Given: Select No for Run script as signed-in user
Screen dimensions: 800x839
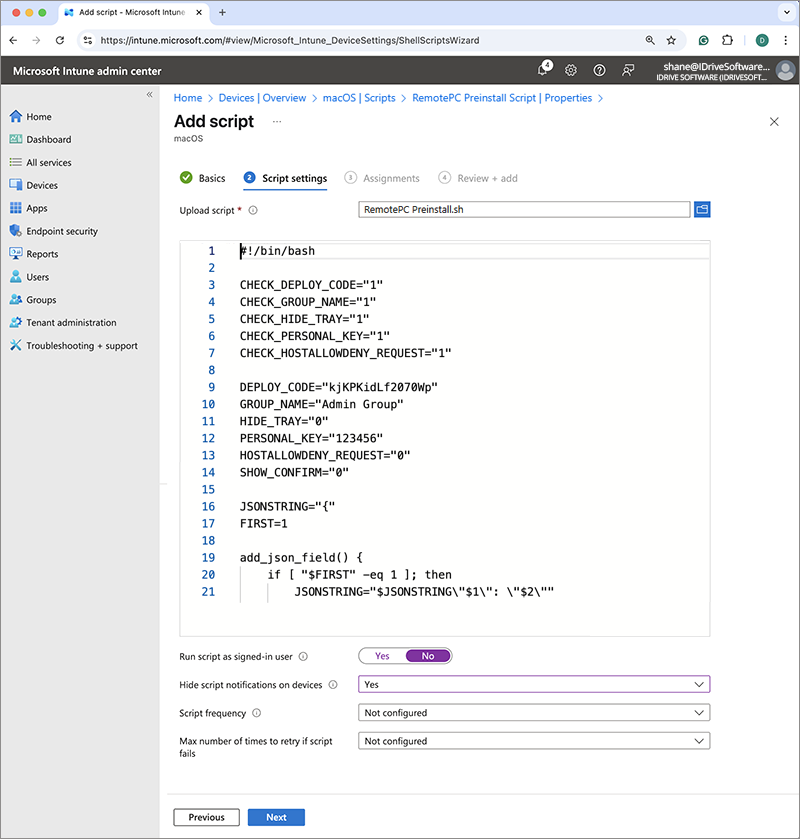Looking at the screenshot, I should [428, 656].
